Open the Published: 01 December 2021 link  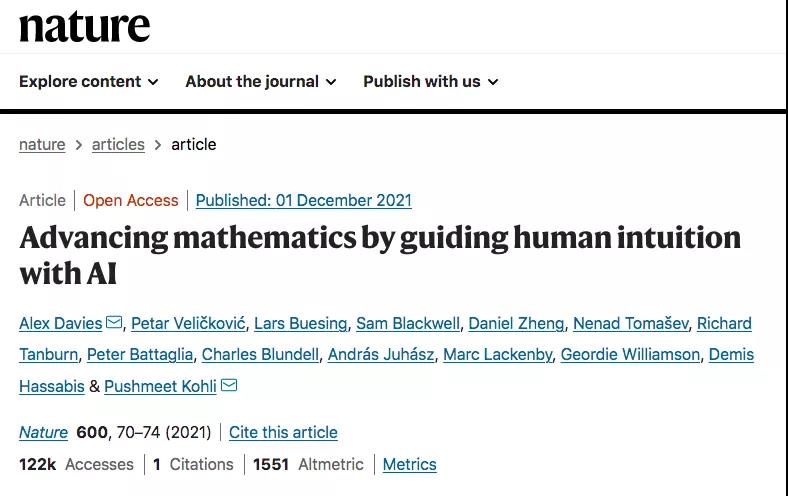point(304,201)
